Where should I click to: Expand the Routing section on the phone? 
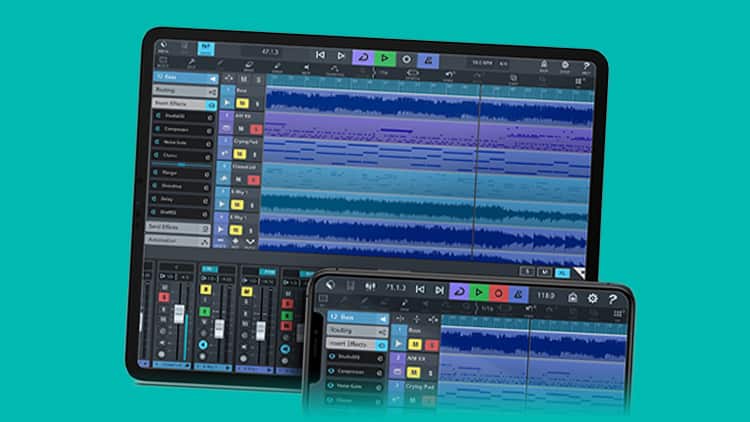(x=357, y=331)
